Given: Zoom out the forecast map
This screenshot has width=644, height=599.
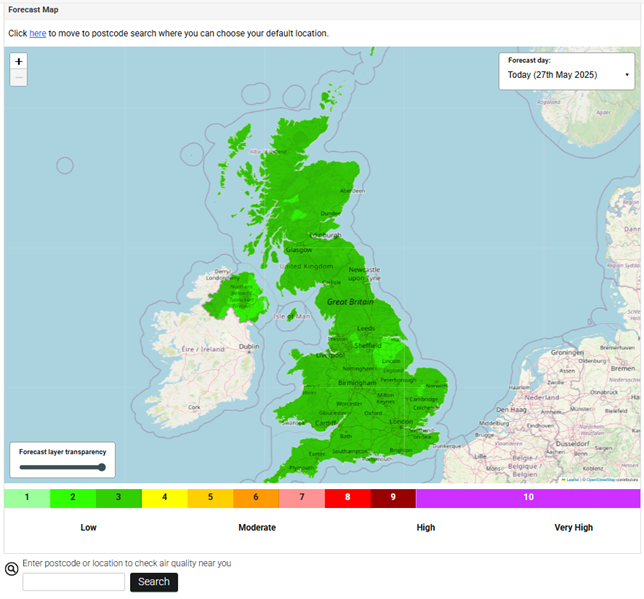Looking at the screenshot, I should 18,78.
